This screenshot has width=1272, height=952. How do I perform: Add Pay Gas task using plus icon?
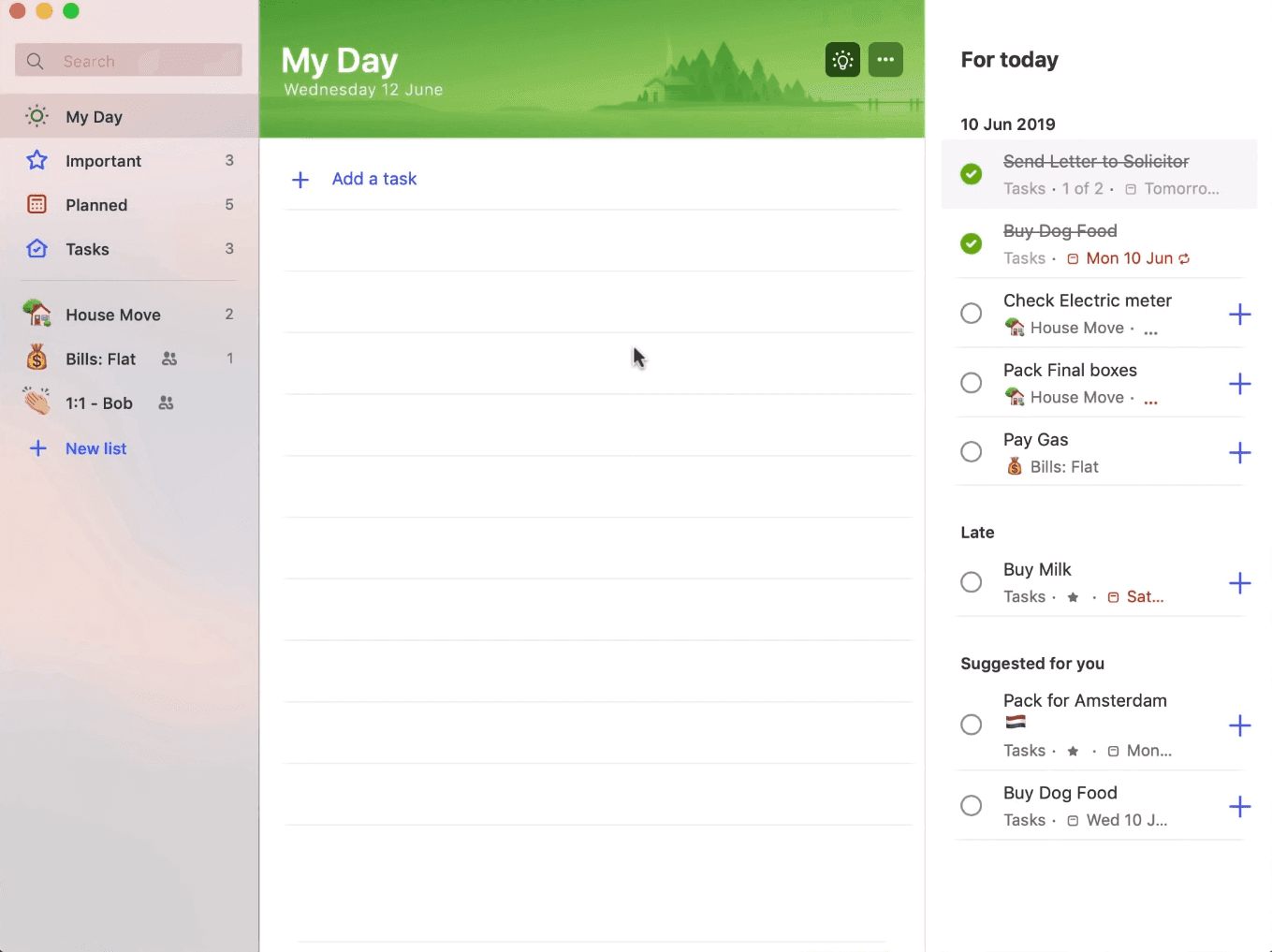pyautogui.click(x=1239, y=453)
